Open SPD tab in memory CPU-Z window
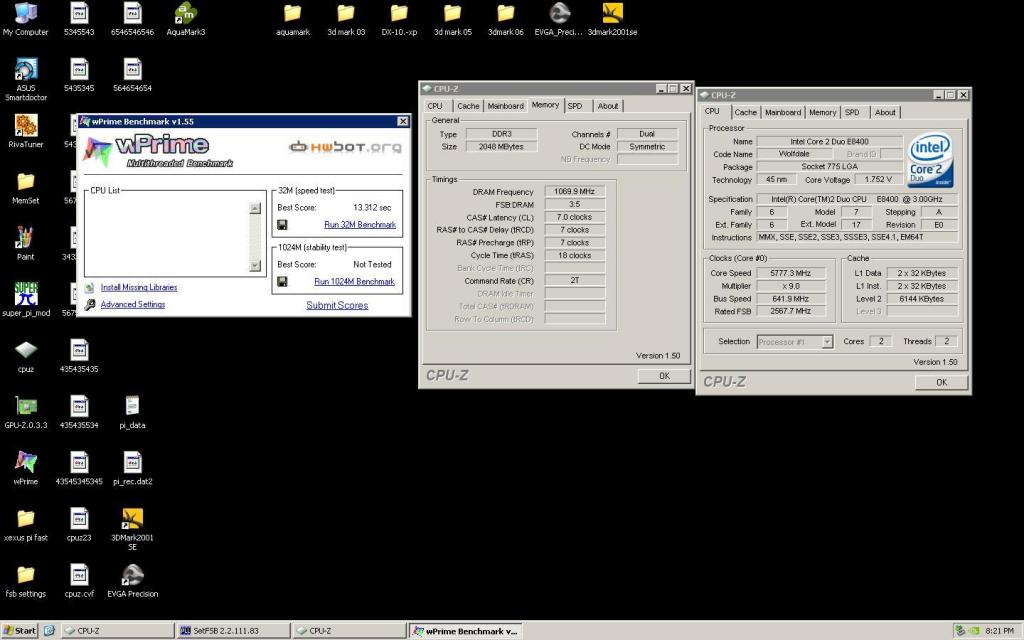Image resolution: width=1024 pixels, height=640 pixels. coord(575,106)
